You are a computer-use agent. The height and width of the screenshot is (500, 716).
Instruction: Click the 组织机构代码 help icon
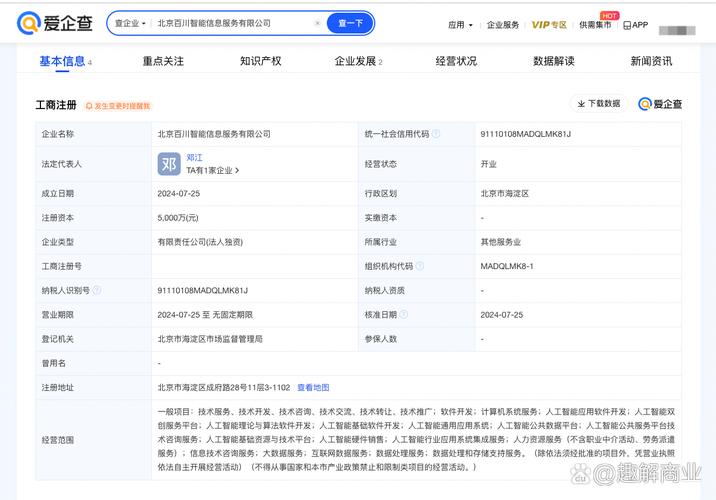pos(419,266)
